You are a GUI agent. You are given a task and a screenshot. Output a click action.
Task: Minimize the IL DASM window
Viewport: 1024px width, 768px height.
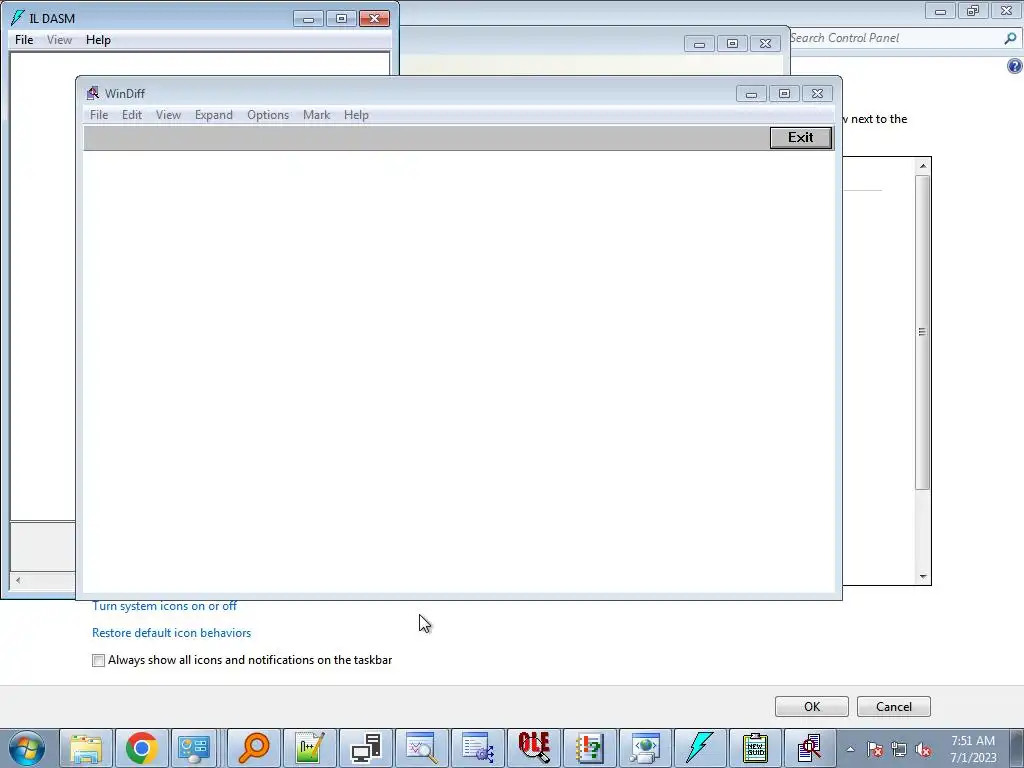click(308, 18)
